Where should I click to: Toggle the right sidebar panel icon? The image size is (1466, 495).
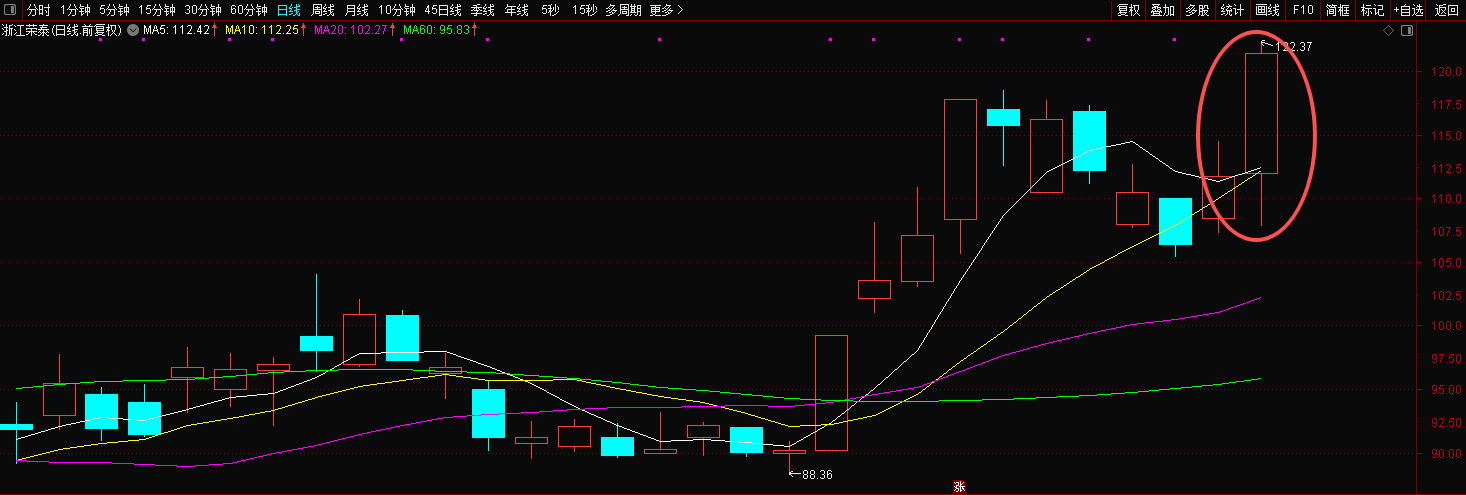(1406, 31)
